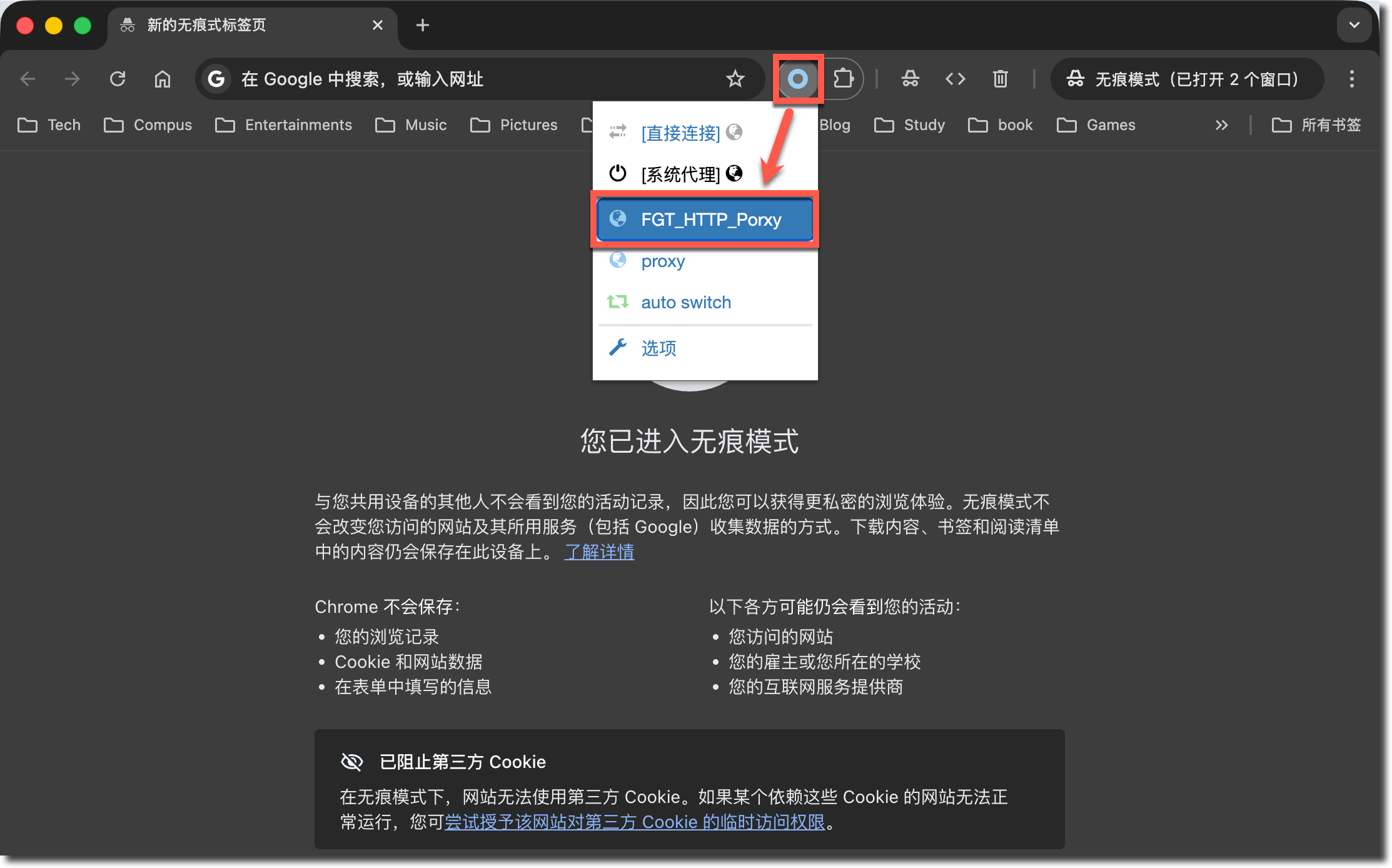Click the trash can extension icon

[x=1000, y=79]
